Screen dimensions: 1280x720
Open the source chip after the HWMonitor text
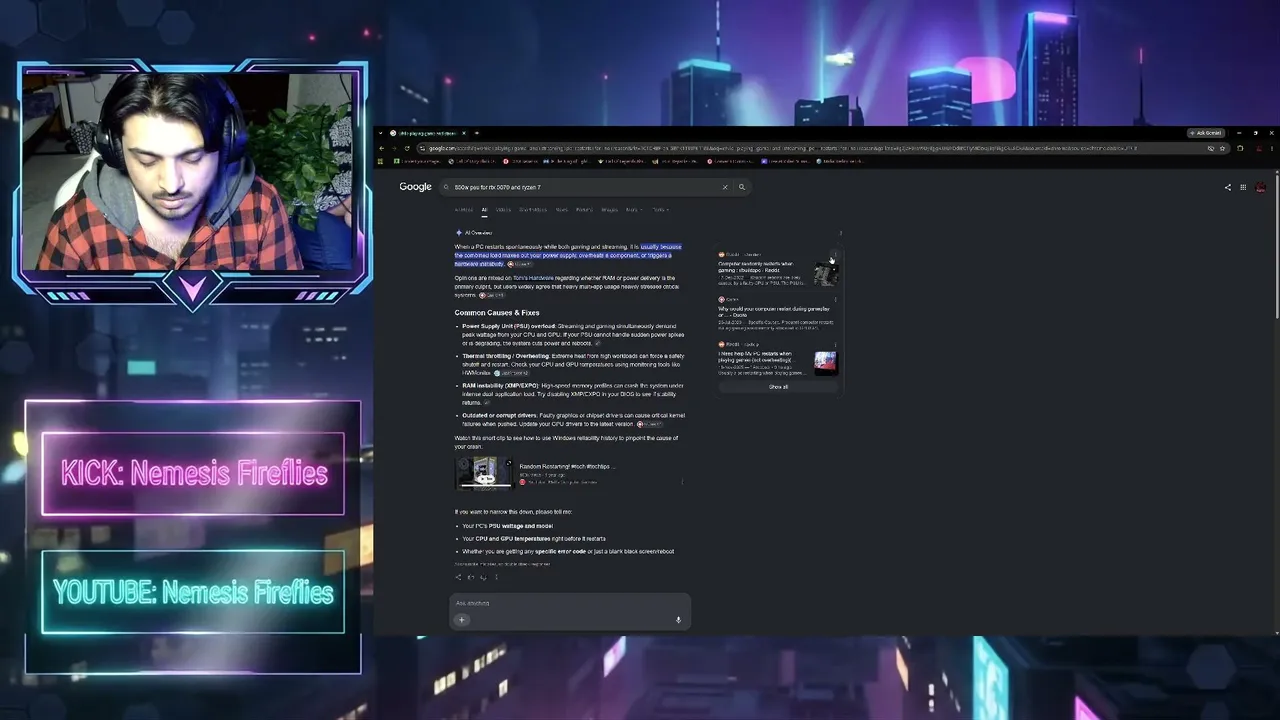click(511, 373)
